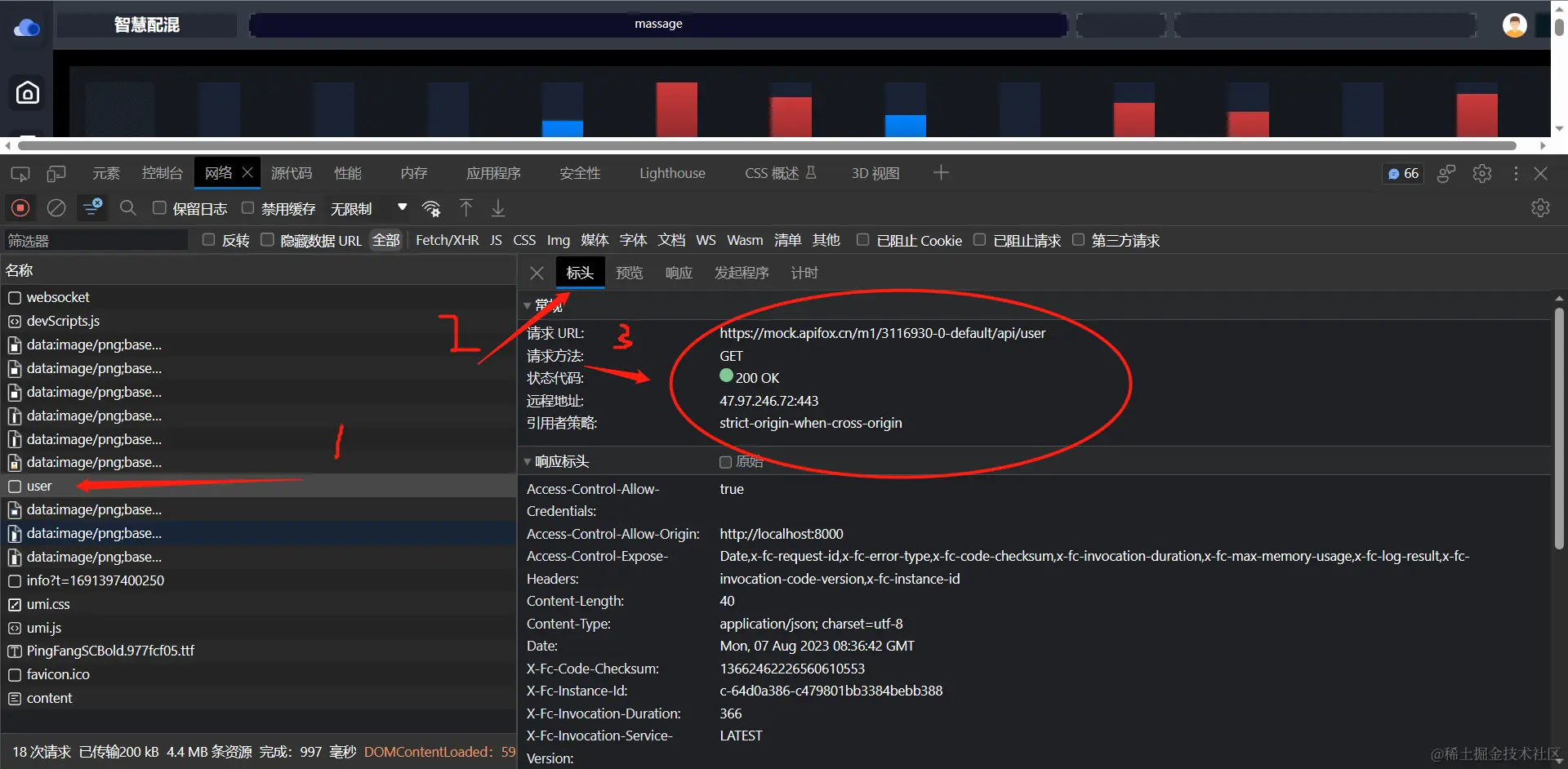This screenshot has width=1568, height=769.
Task: Import HAR file upload arrow
Action: [465, 208]
